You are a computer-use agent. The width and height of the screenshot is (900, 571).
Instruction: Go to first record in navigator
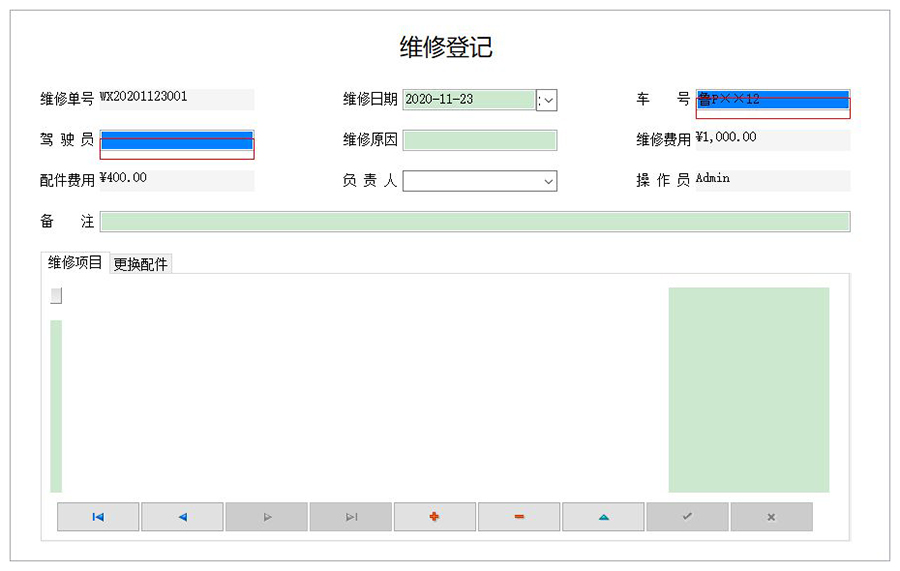coord(98,517)
